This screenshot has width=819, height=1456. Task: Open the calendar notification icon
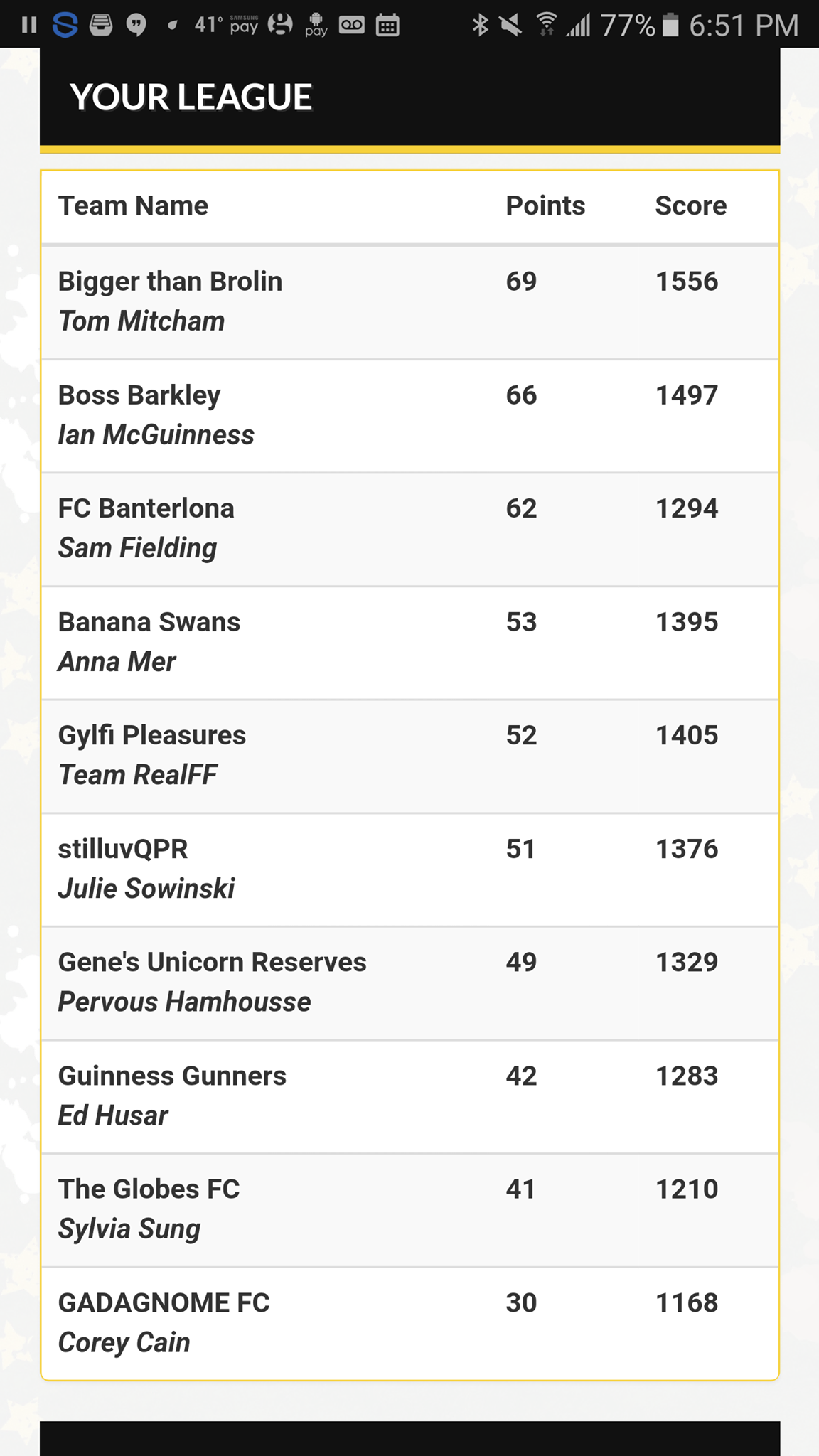(387, 26)
